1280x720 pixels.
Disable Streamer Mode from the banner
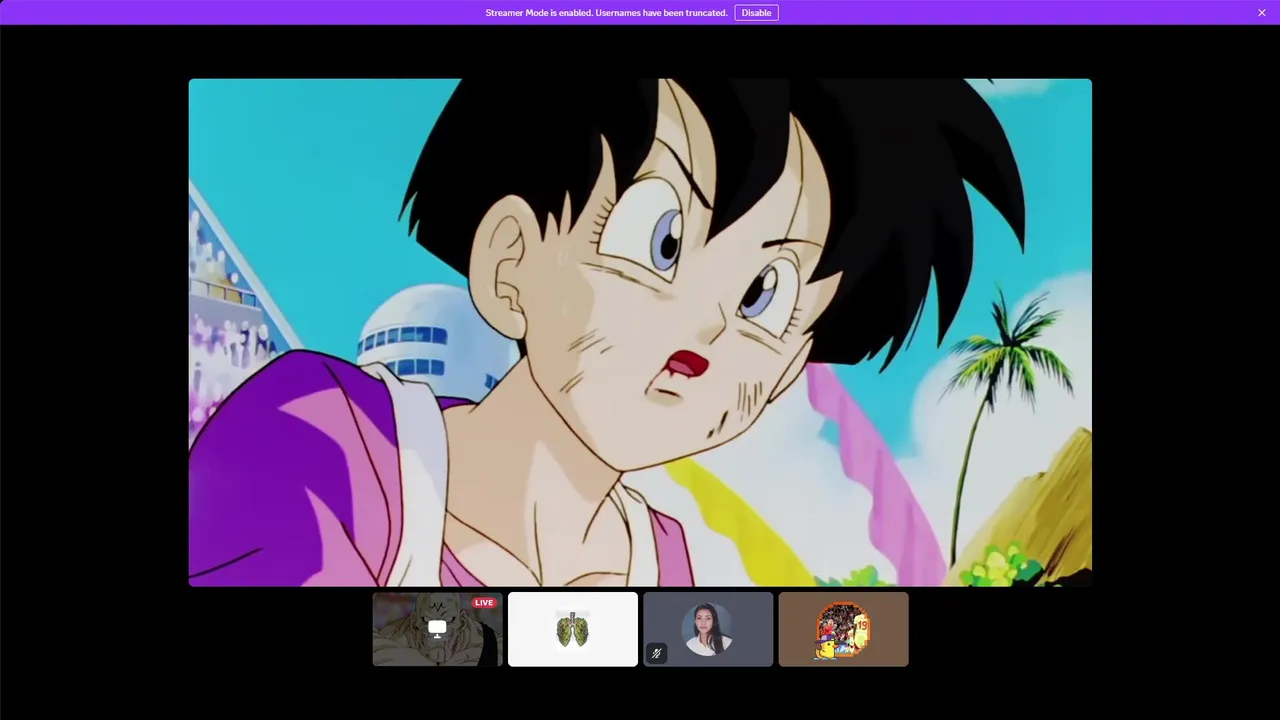756,13
